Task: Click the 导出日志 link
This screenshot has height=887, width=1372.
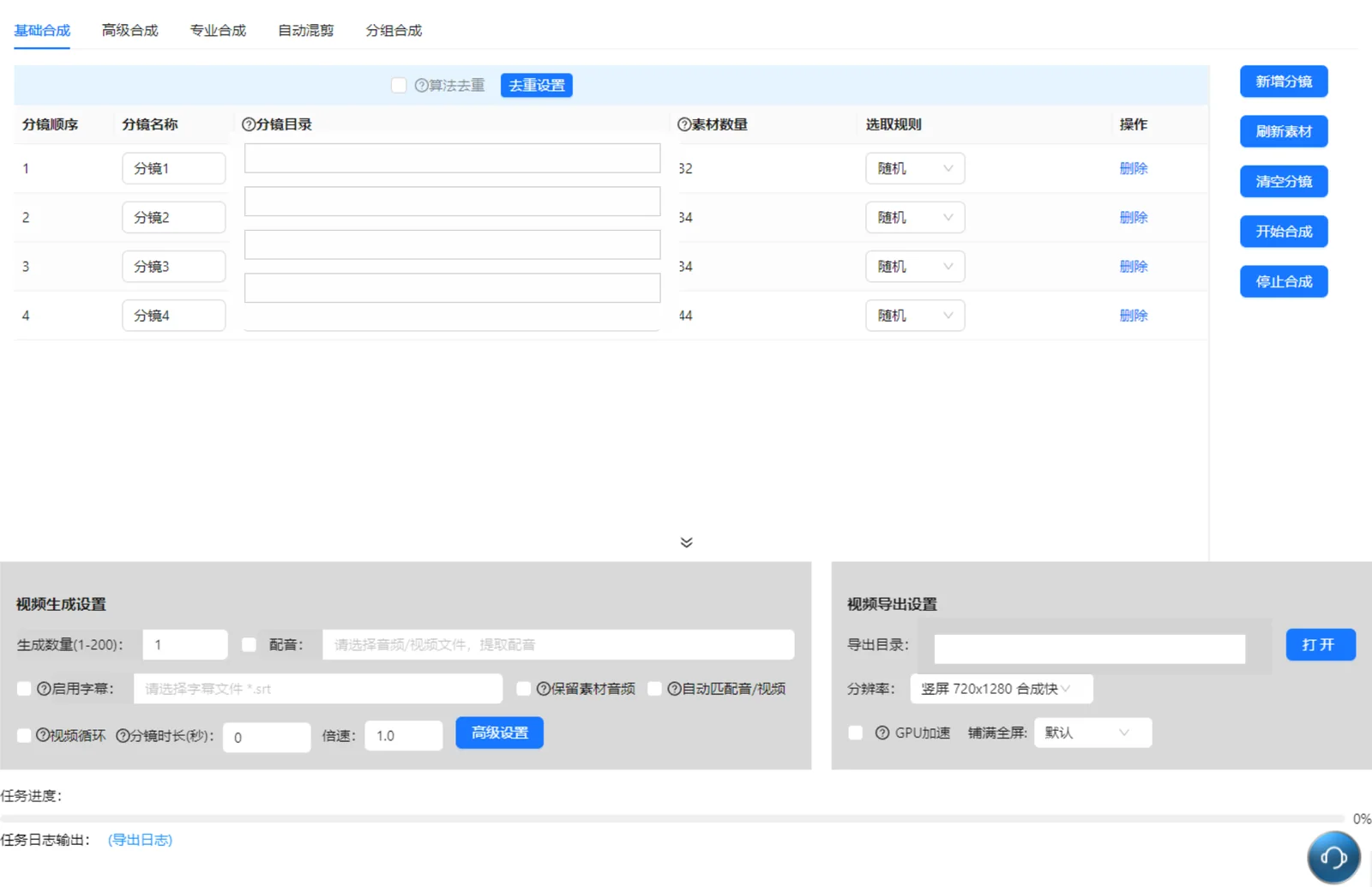Action: click(x=141, y=841)
